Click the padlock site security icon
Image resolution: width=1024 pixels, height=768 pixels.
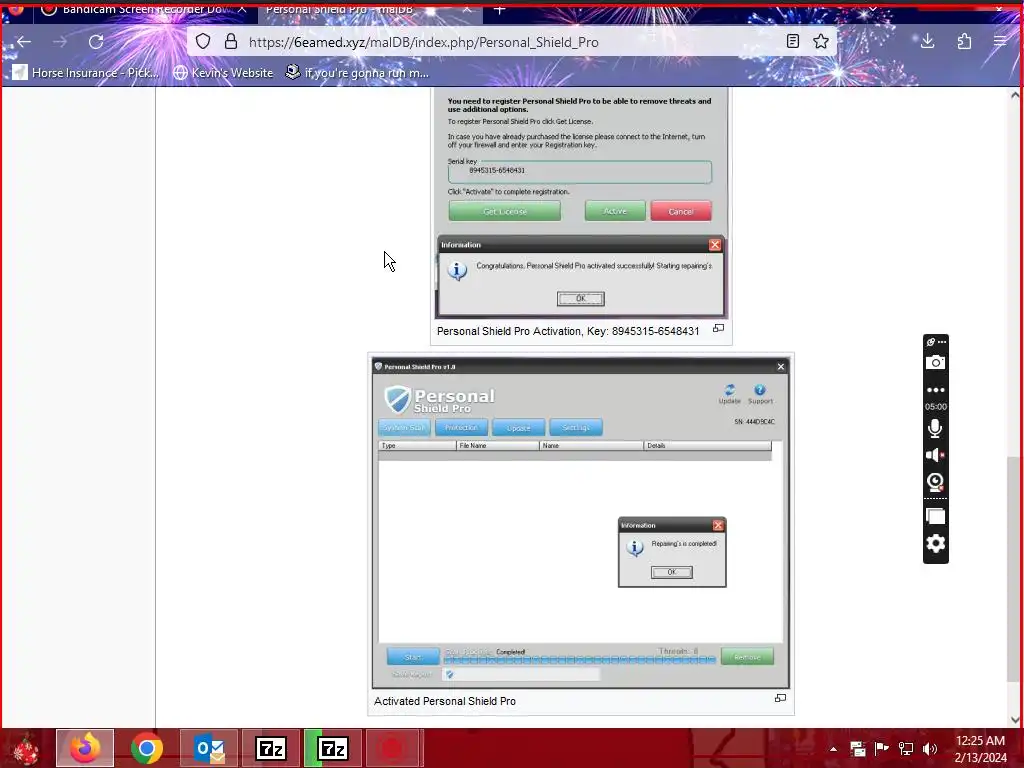tap(231, 42)
